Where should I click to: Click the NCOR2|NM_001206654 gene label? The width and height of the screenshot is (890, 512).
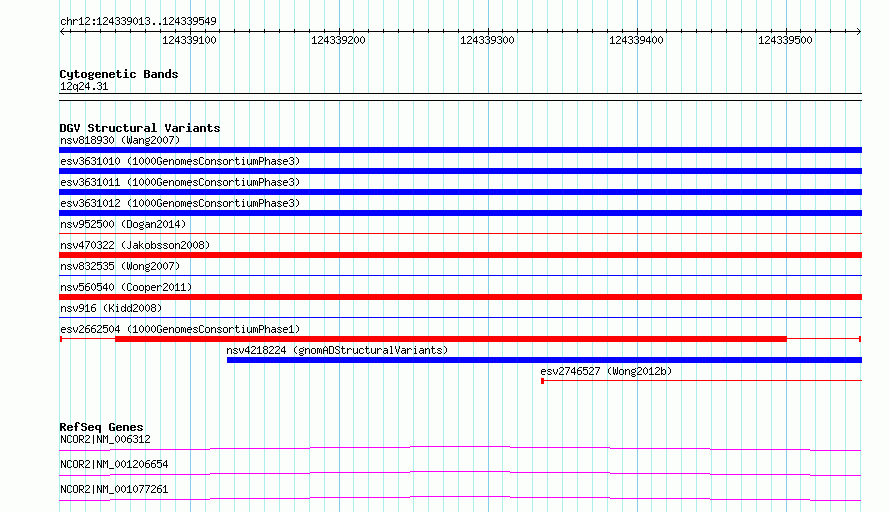click(x=114, y=464)
